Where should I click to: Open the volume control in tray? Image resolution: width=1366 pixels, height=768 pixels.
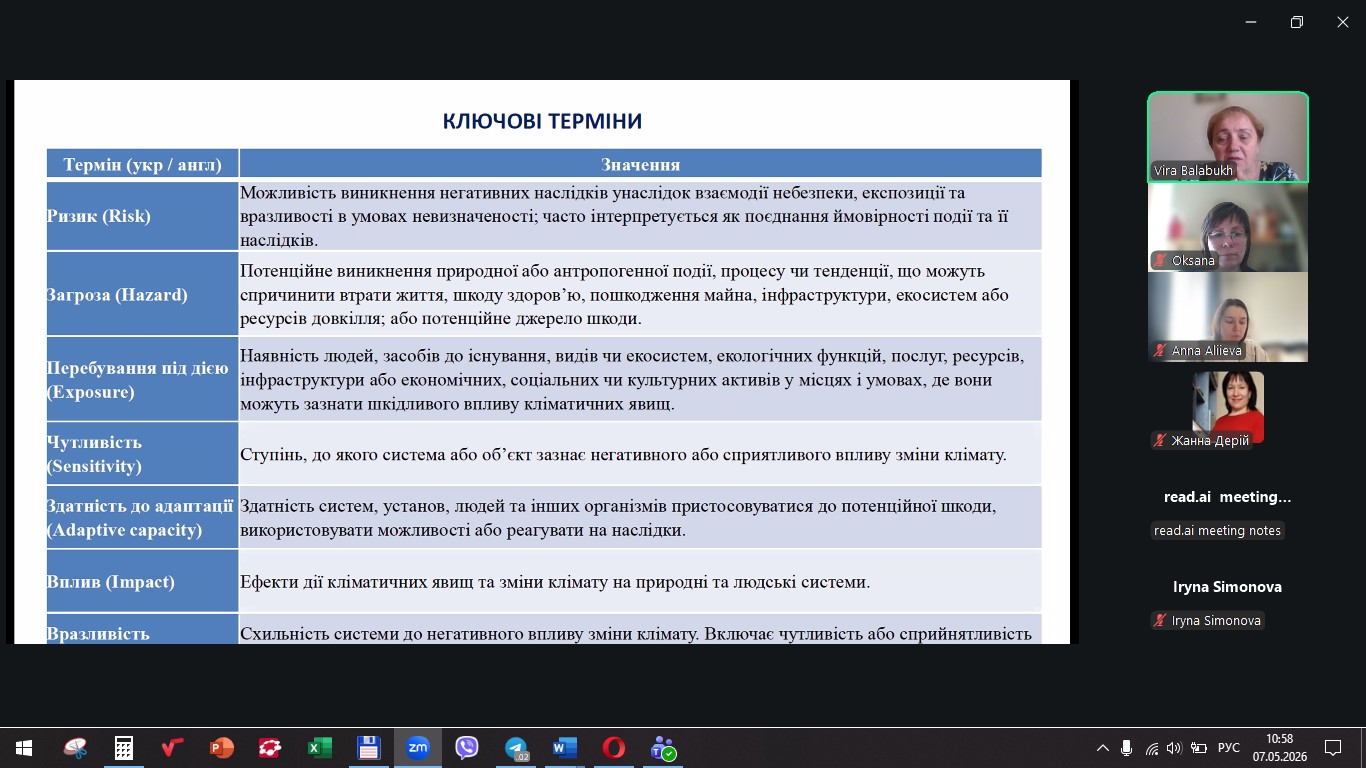coord(1174,748)
